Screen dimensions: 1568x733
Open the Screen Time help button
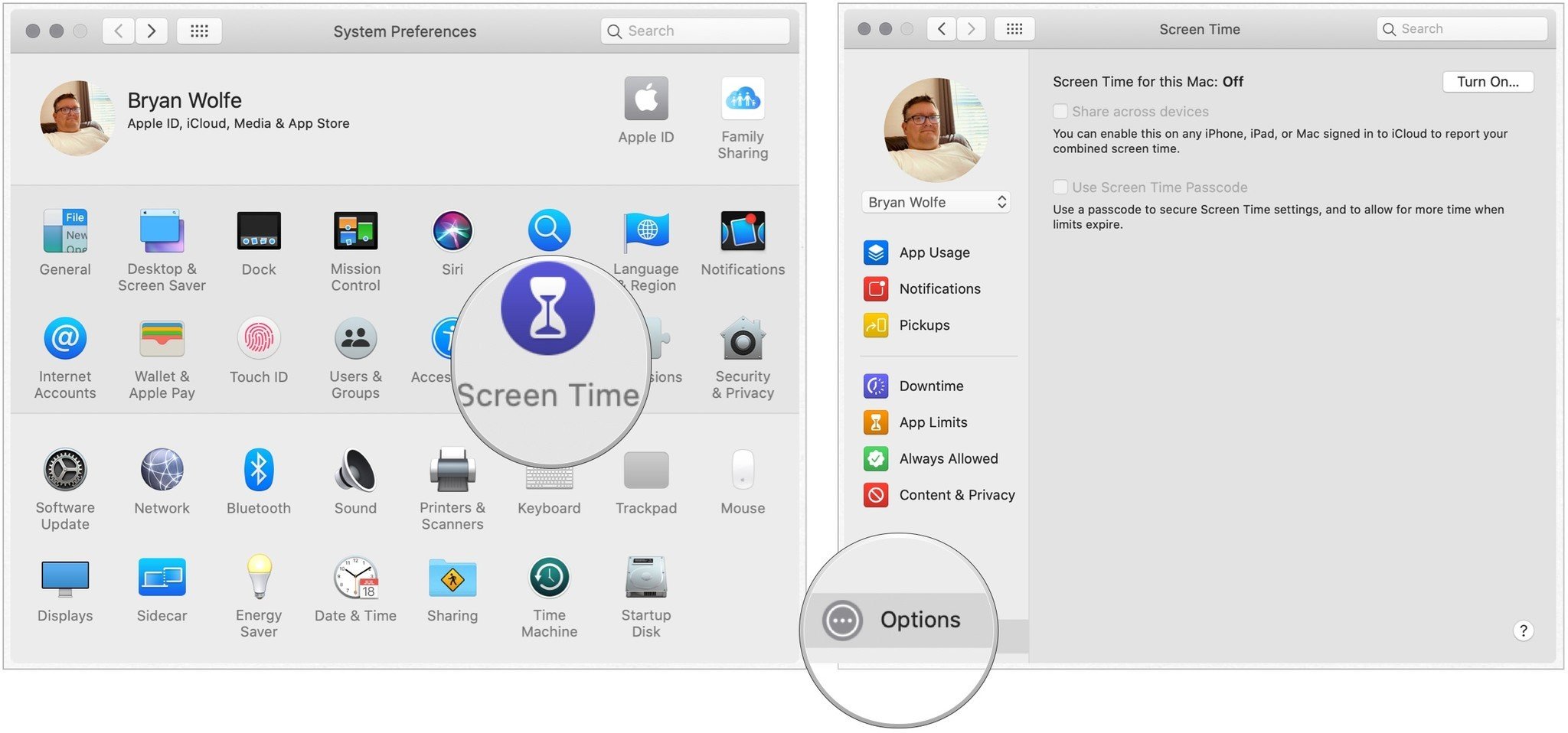tap(1523, 630)
